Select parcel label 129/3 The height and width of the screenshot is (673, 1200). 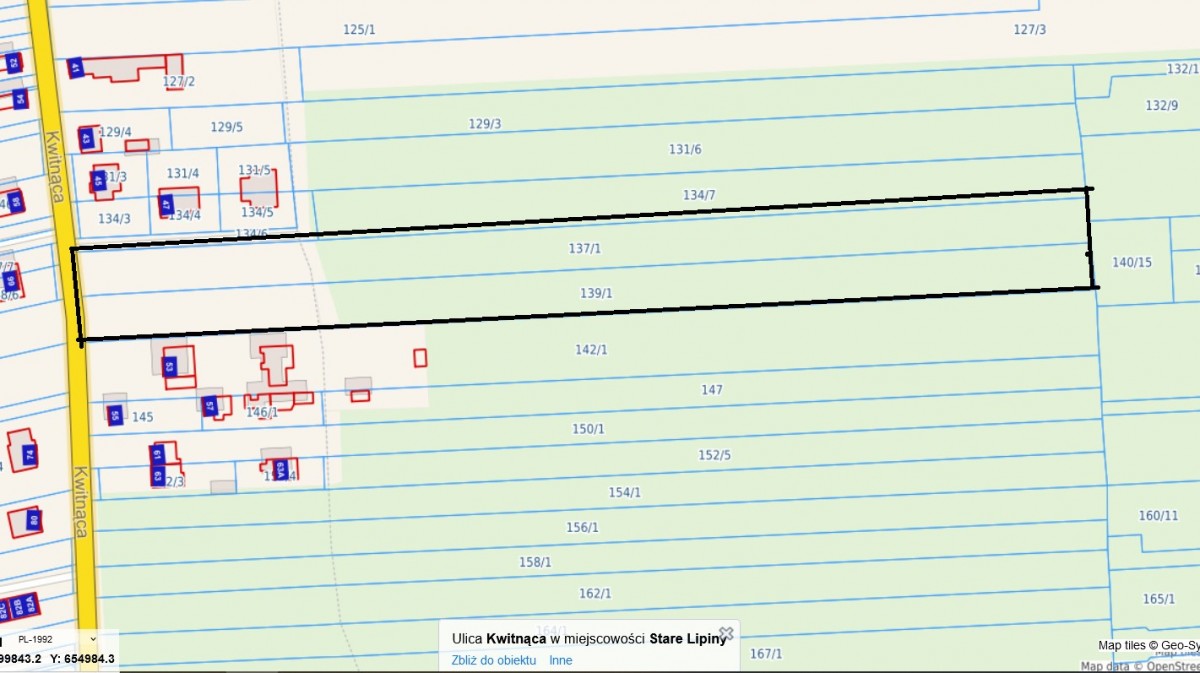485,124
